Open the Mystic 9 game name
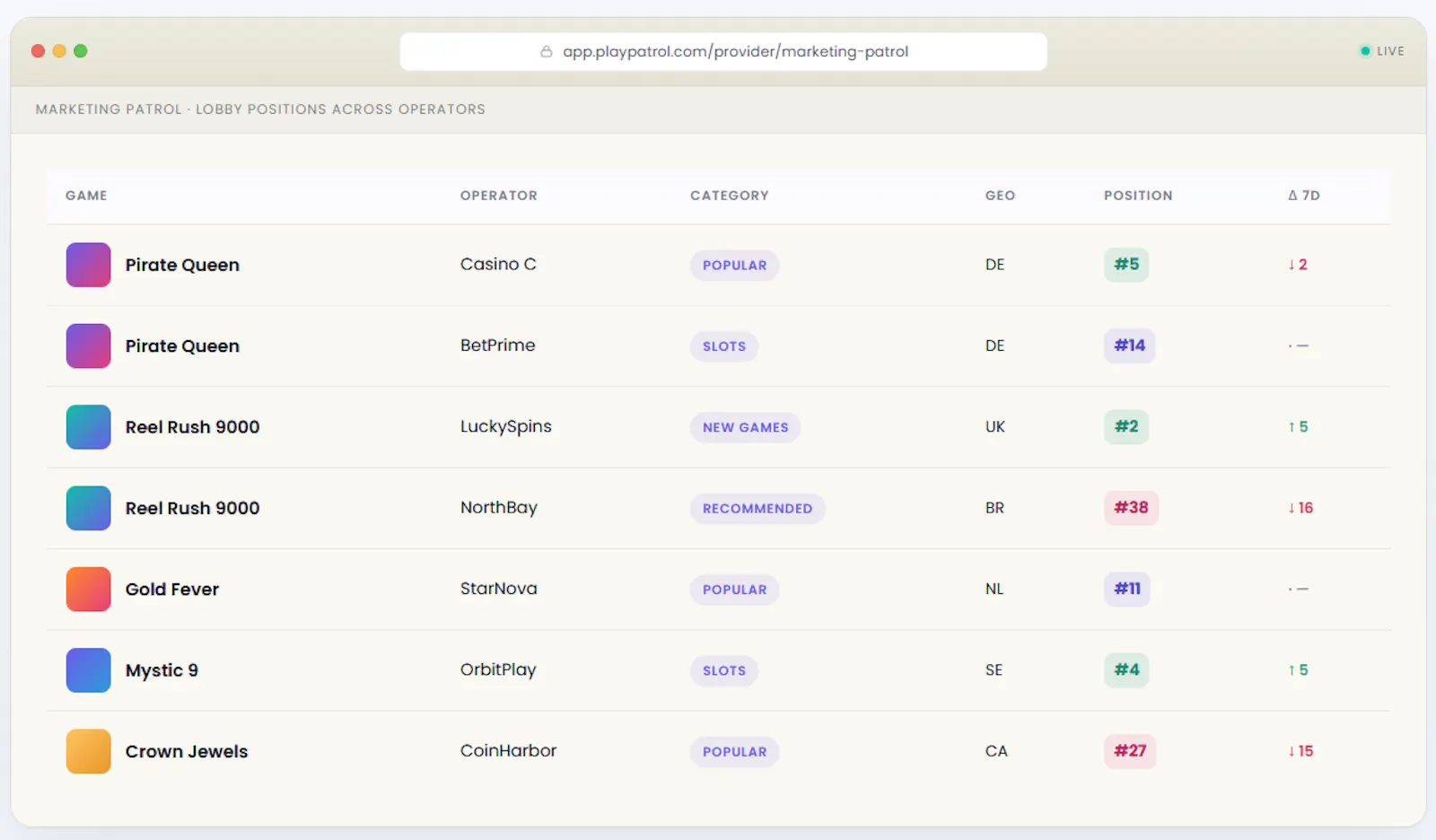1436x840 pixels. coord(162,670)
